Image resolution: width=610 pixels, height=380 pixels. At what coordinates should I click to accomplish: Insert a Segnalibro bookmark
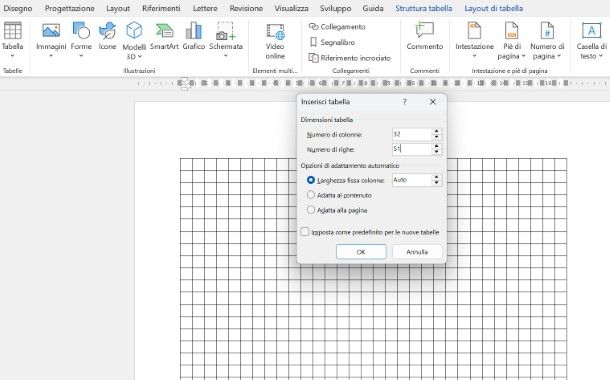332,42
